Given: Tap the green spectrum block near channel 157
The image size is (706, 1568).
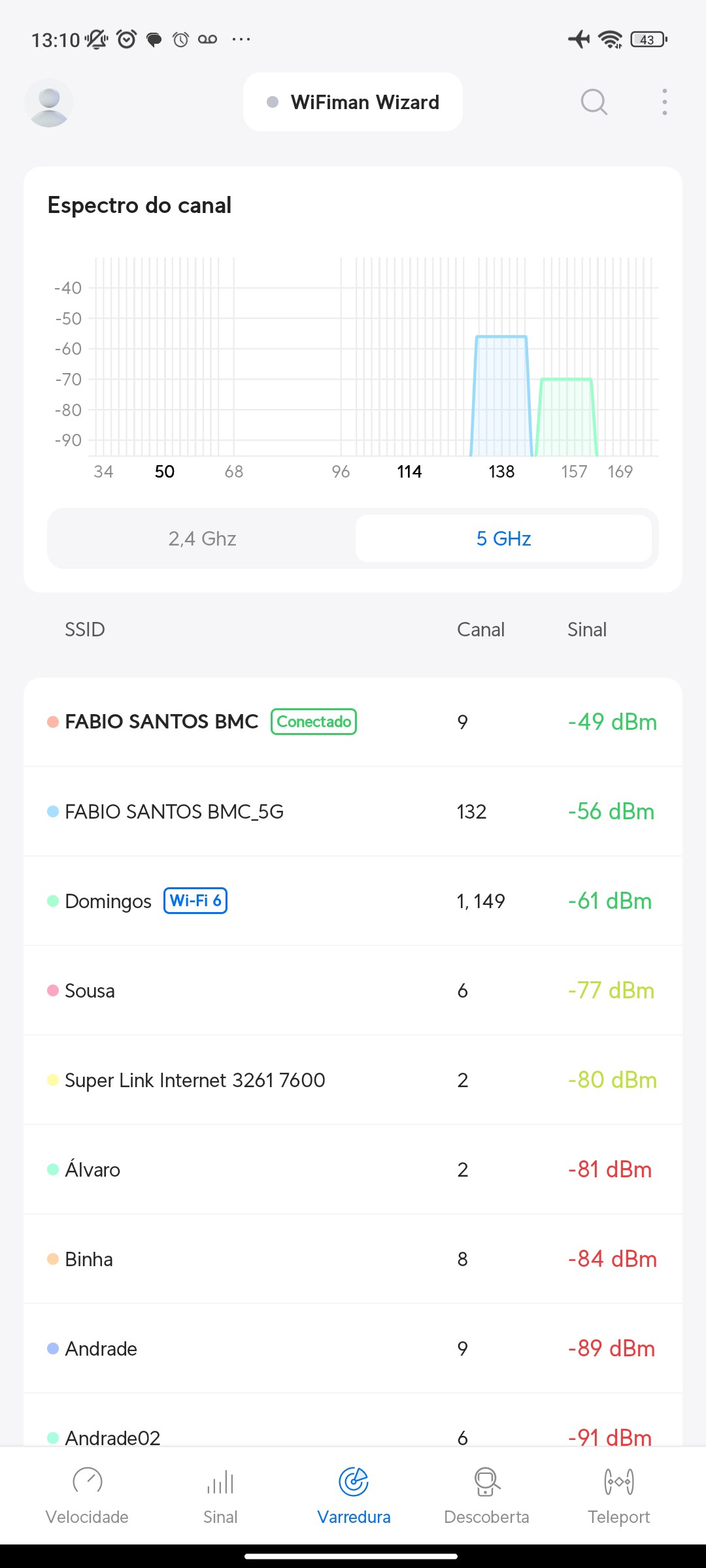Looking at the screenshot, I should (566, 417).
